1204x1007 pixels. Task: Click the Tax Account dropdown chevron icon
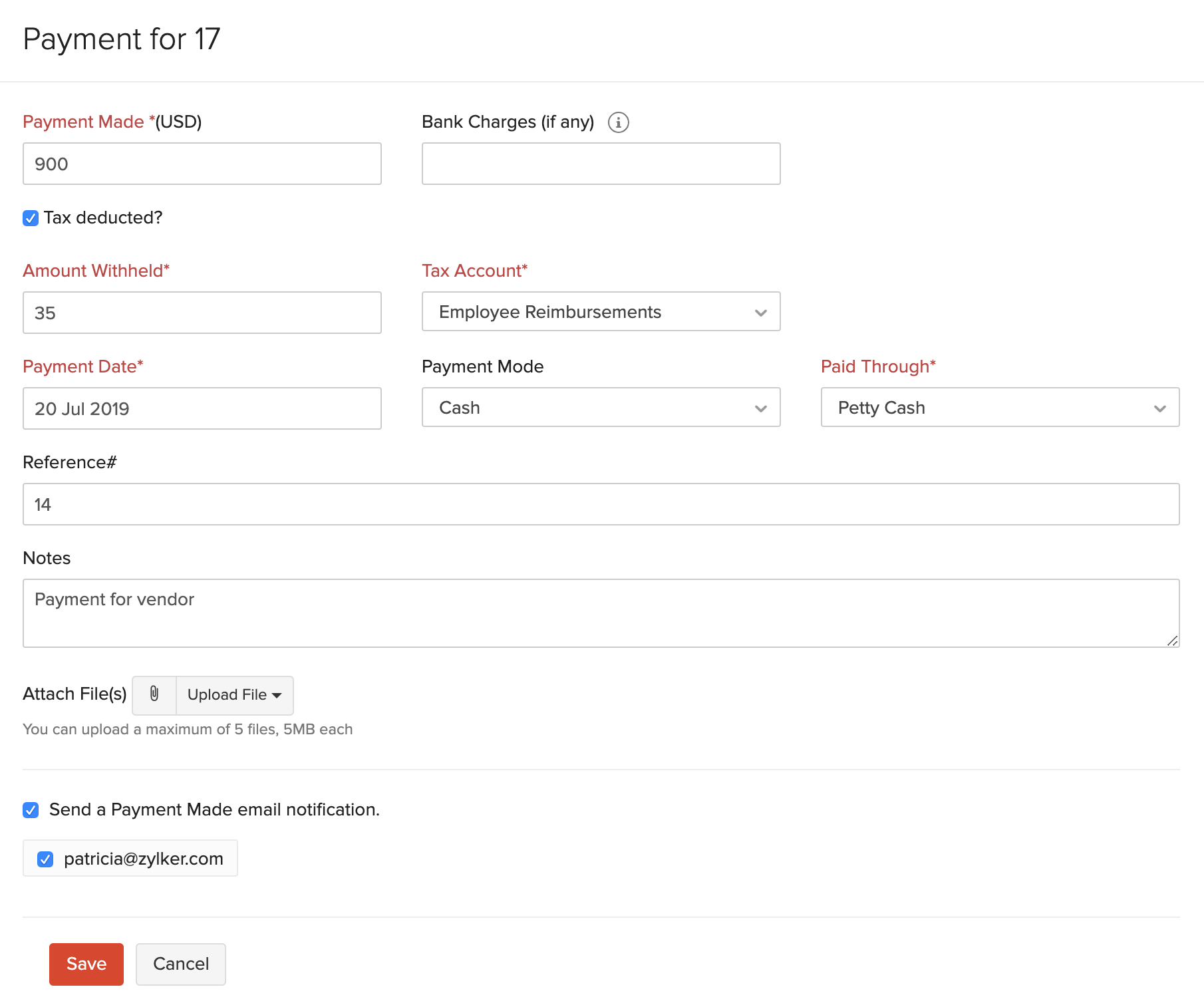tap(760, 311)
